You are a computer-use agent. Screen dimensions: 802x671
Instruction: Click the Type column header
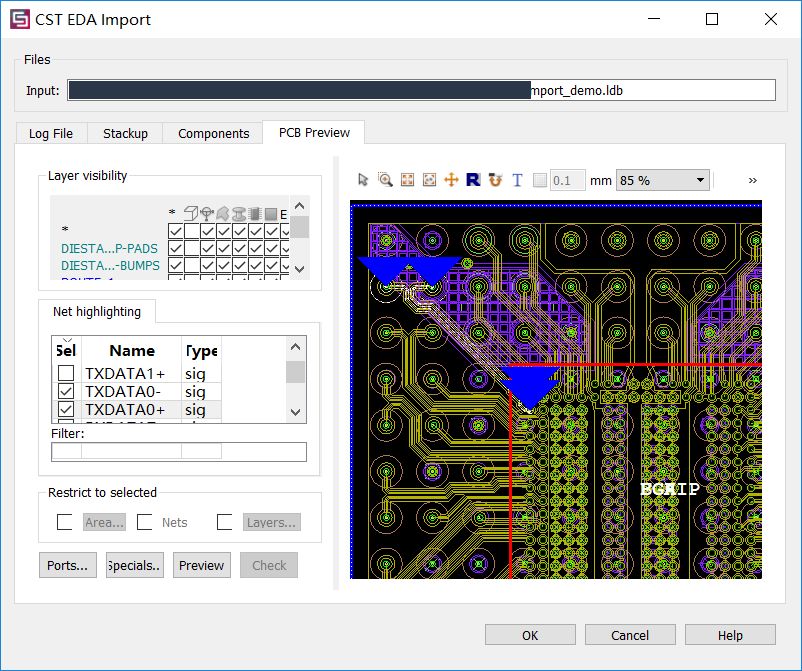point(202,350)
